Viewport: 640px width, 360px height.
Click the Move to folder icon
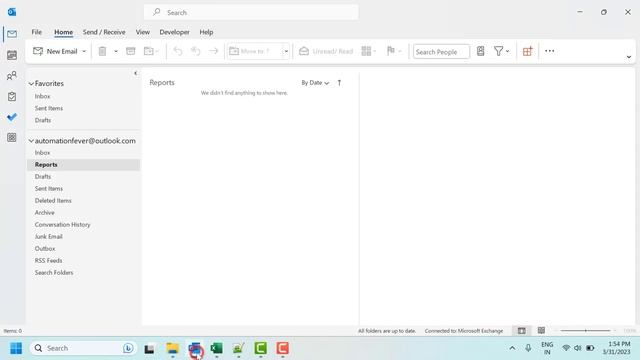149,51
